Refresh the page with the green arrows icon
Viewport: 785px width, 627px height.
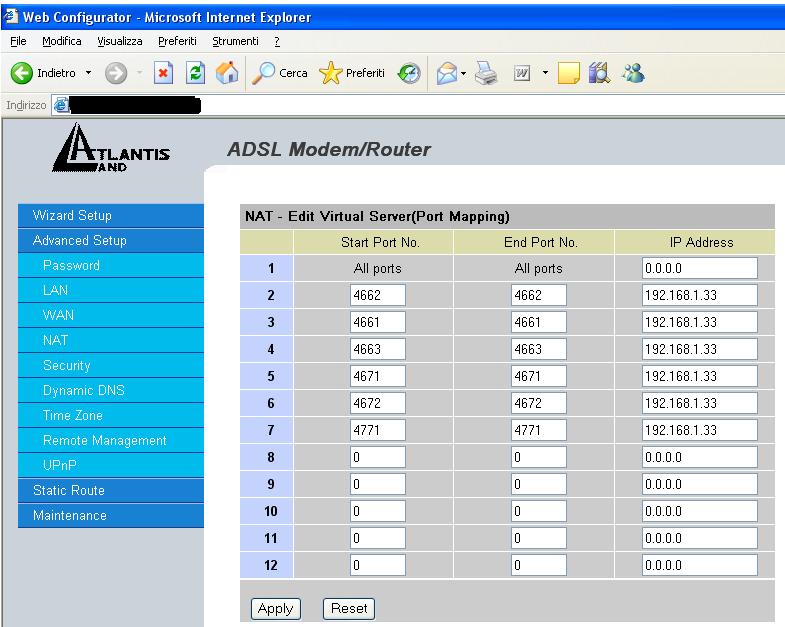tap(195, 73)
